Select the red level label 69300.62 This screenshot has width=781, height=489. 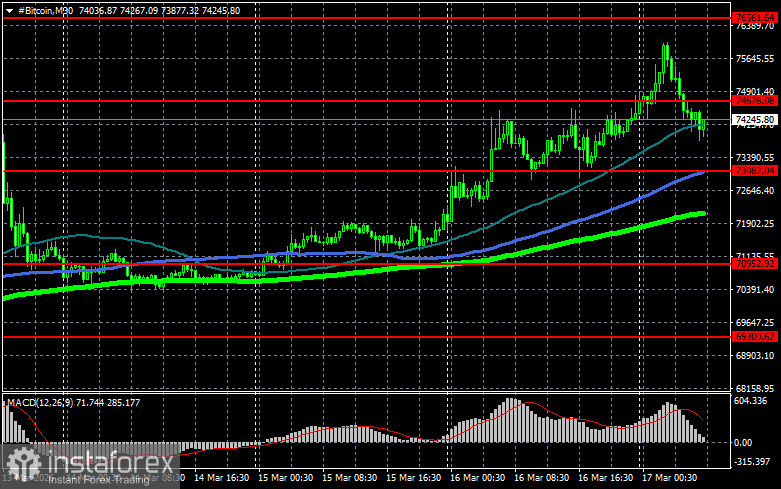point(755,337)
